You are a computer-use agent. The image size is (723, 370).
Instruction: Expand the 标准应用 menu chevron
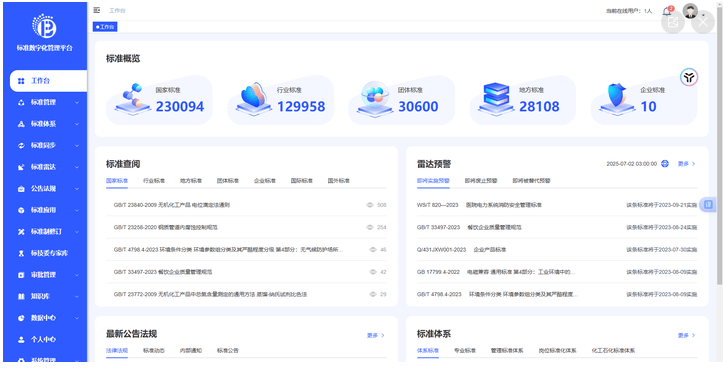(77, 210)
